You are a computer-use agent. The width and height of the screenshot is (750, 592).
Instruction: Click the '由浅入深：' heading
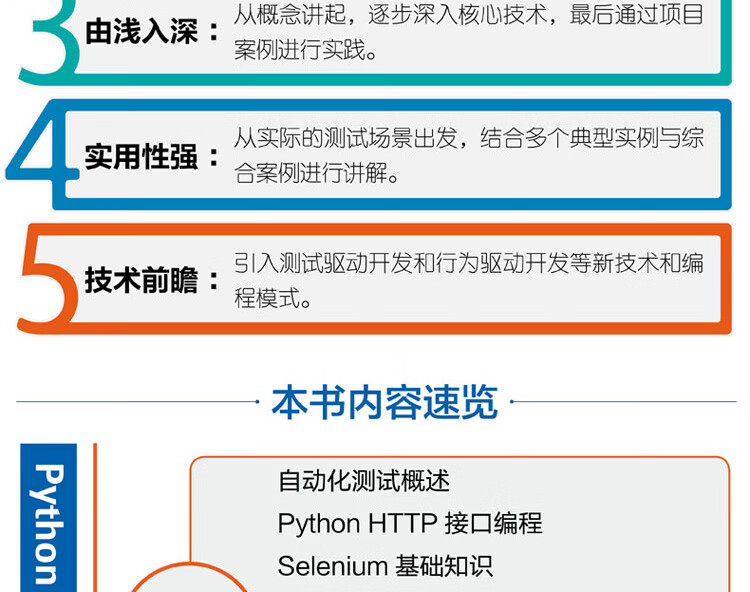(x=152, y=32)
